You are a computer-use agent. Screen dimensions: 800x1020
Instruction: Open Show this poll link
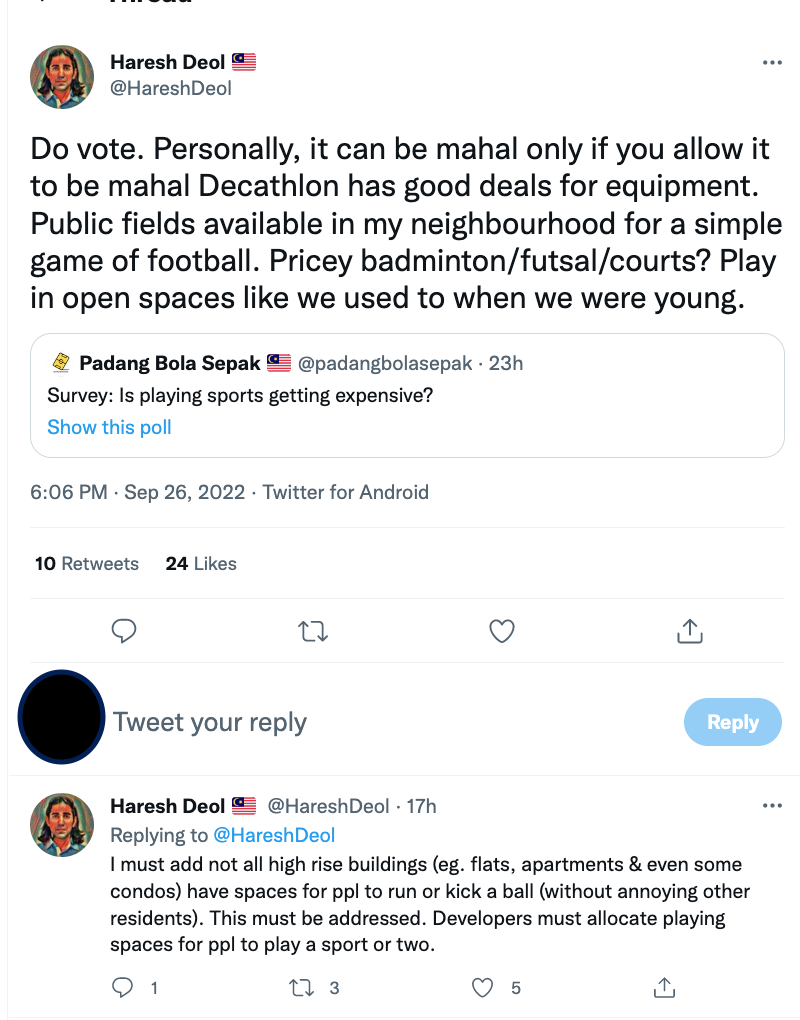coord(109,427)
